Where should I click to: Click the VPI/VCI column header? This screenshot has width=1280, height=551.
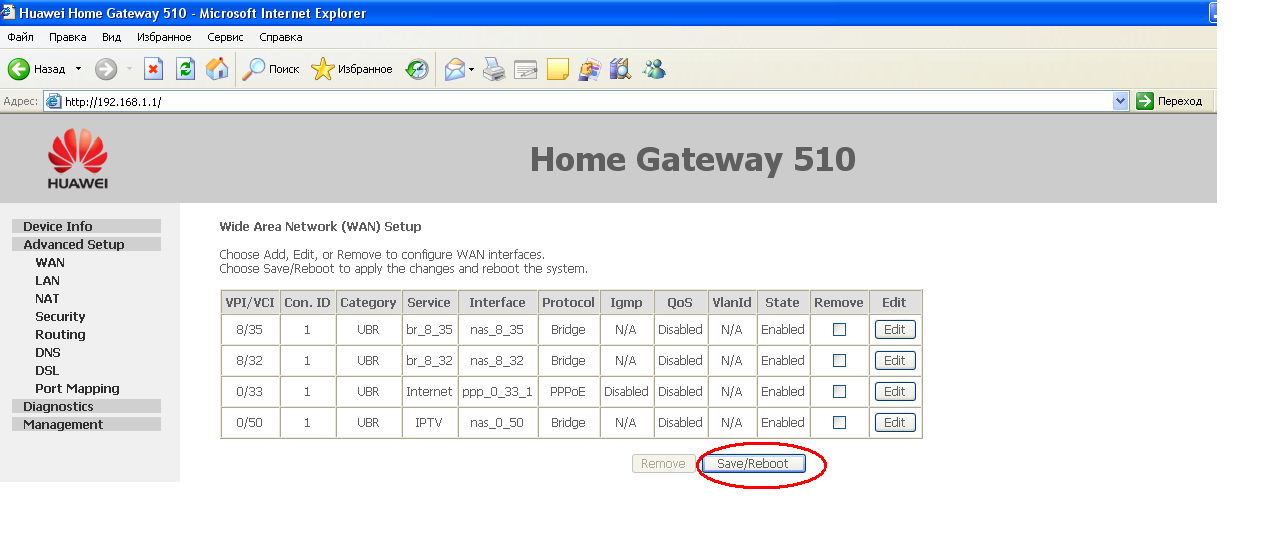click(x=250, y=302)
